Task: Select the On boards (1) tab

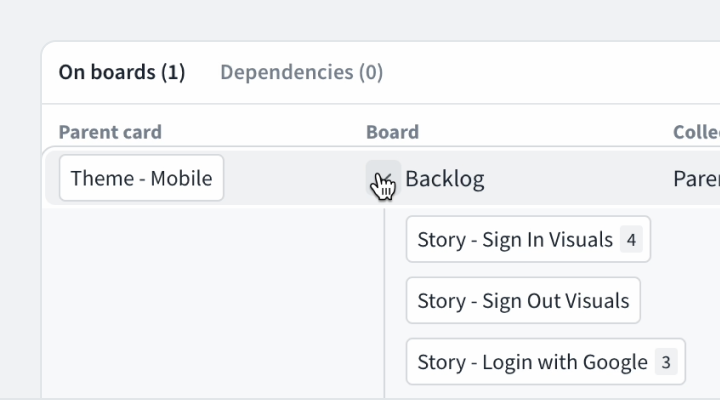Action: click(122, 72)
